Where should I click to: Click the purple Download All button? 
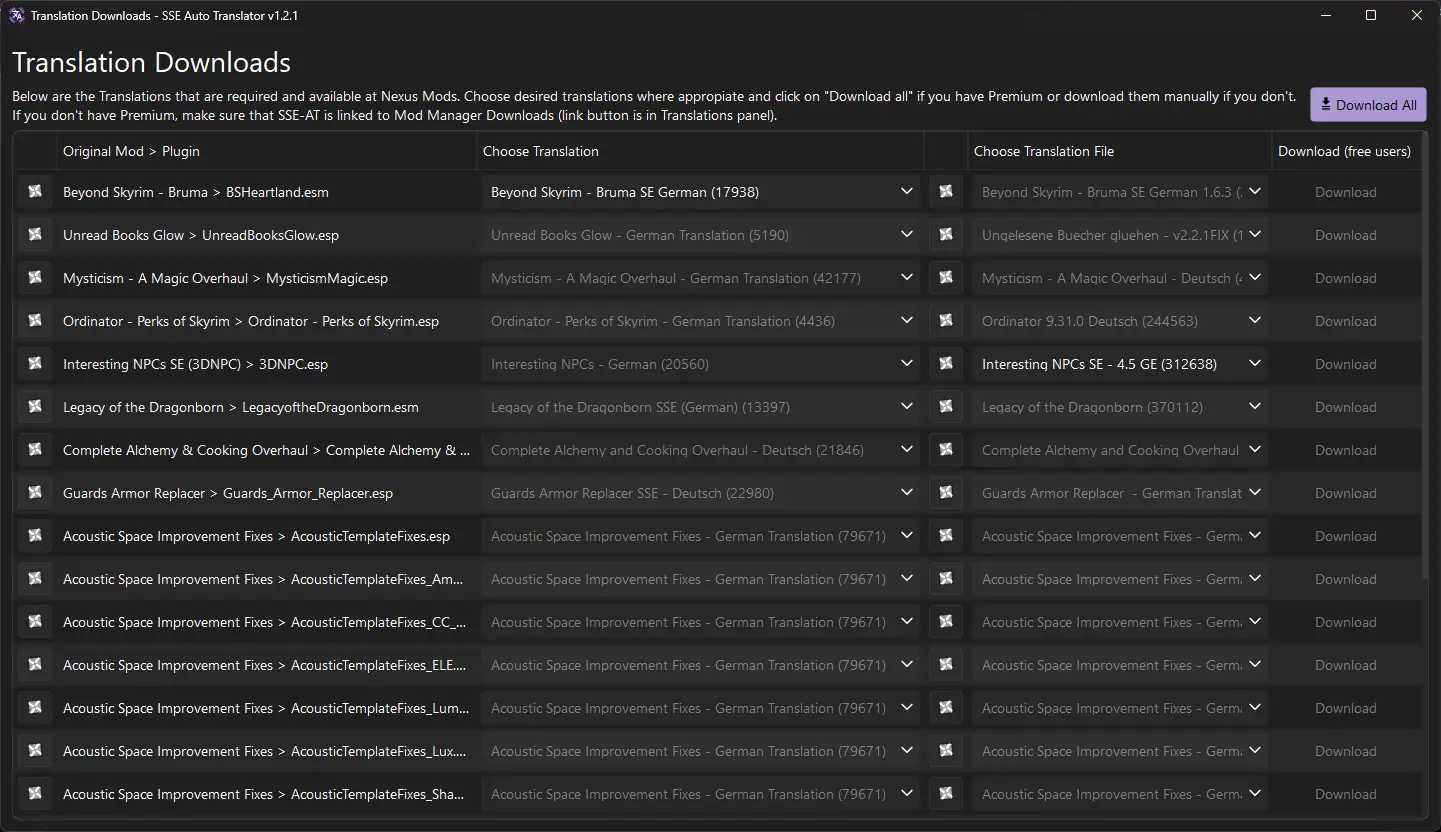click(x=1368, y=105)
